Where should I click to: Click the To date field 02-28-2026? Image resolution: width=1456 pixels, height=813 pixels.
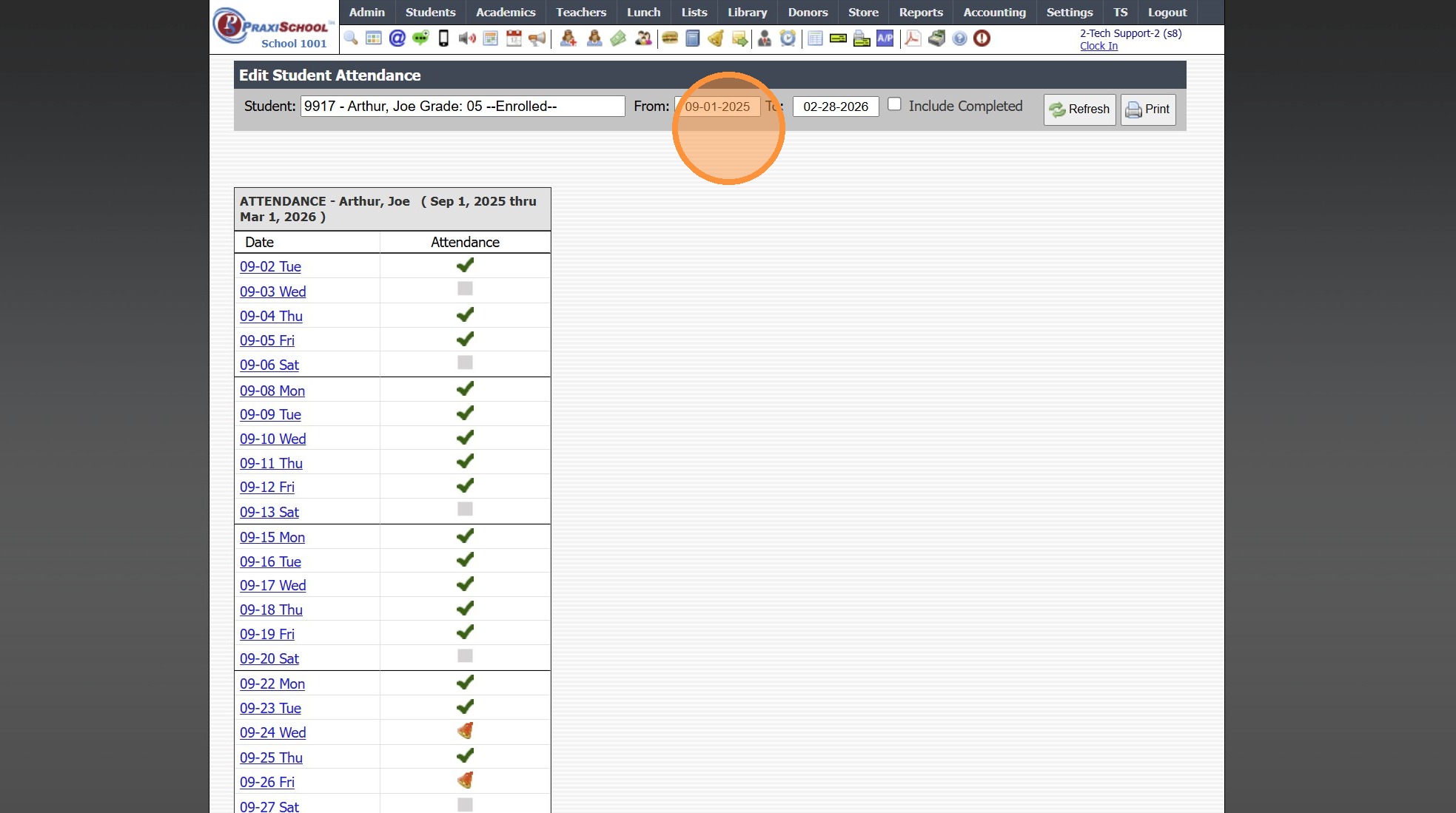(x=835, y=107)
